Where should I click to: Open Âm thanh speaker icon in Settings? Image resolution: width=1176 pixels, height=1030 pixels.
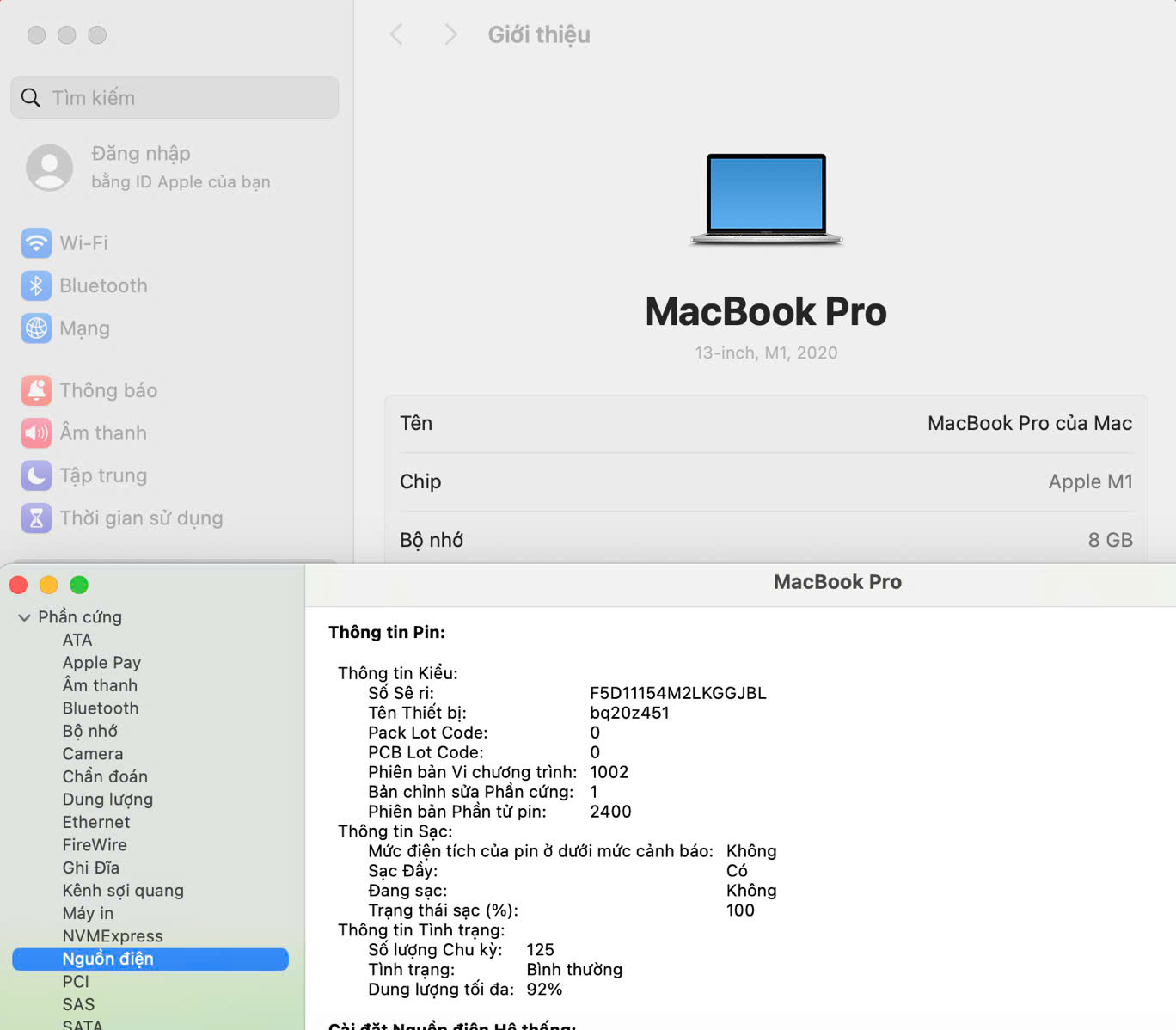[36, 432]
